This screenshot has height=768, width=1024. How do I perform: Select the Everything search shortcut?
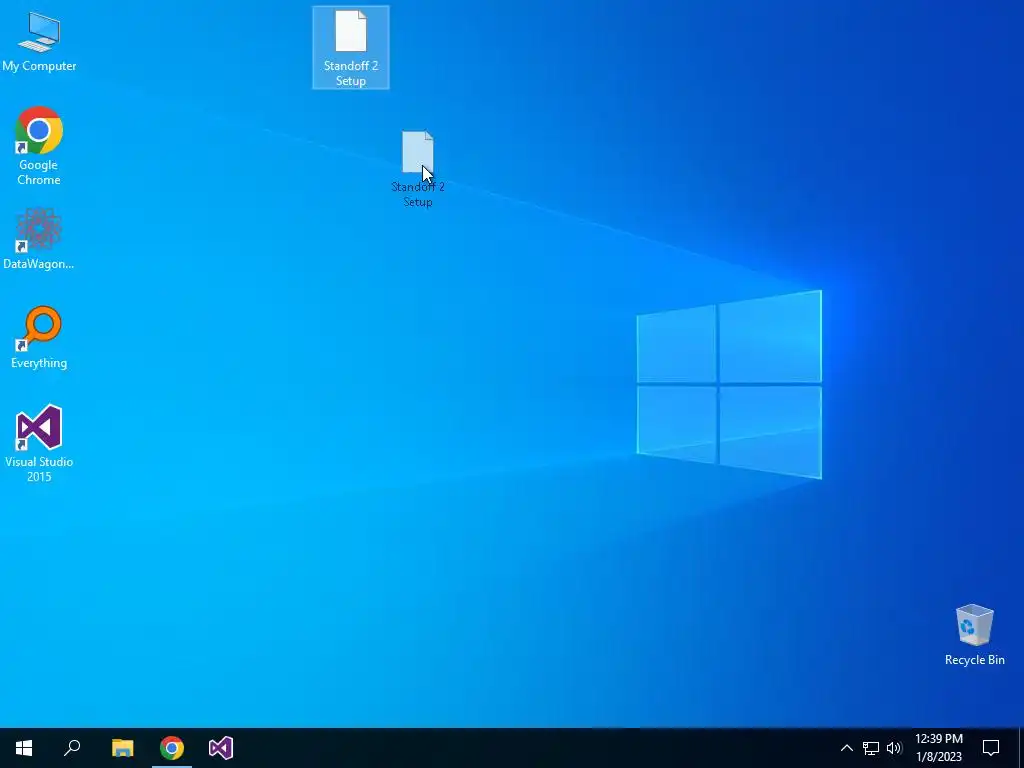click(x=39, y=338)
